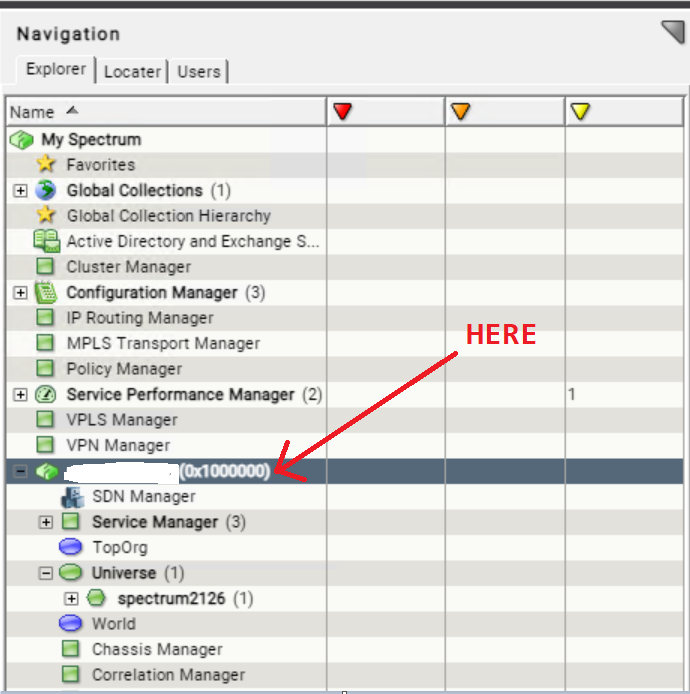Click the Configuration Manager icon
This screenshot has width=690, height=694.
coord(46,293)
